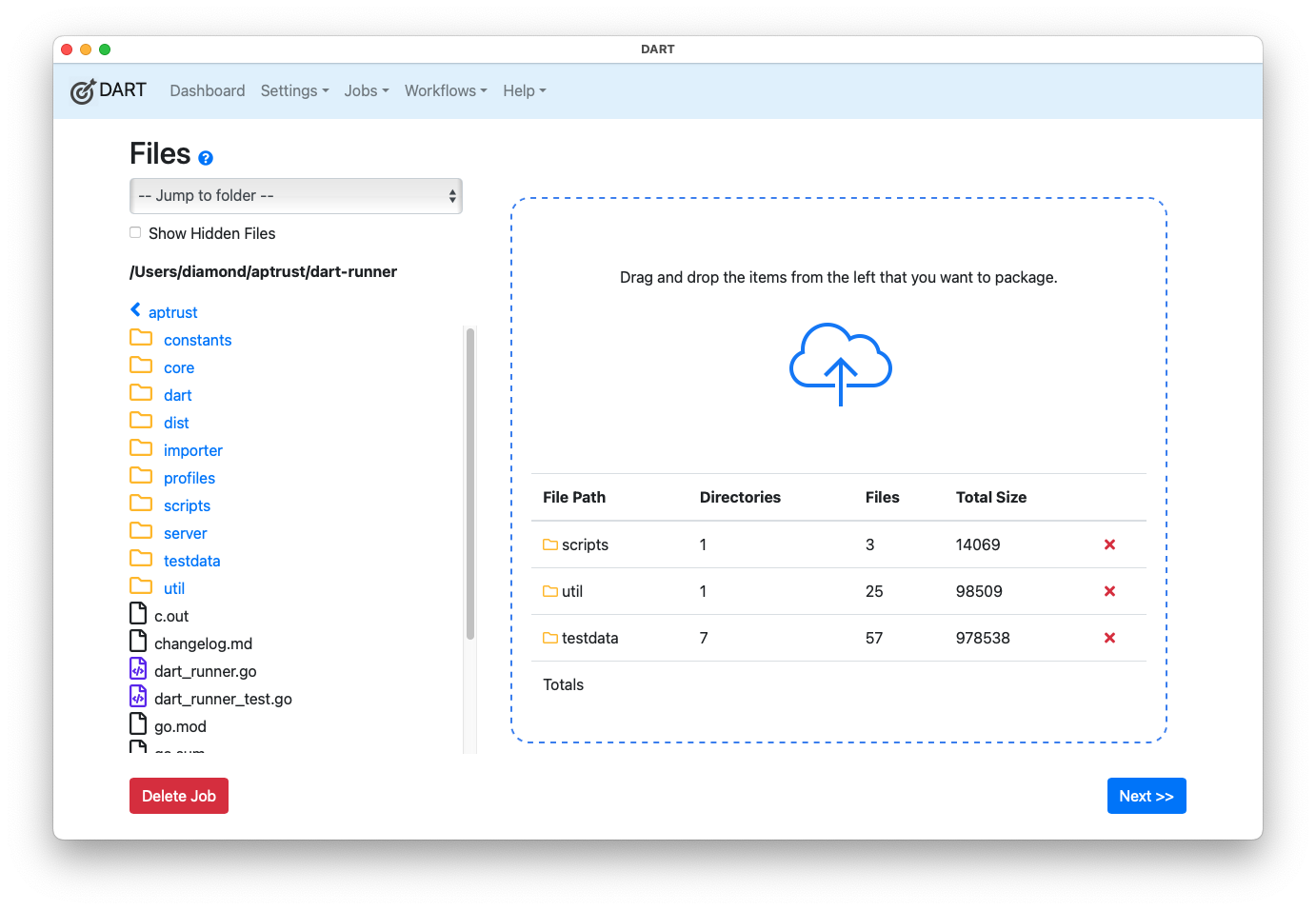This screenshot has height=910, width=1316.
Task: Remove util row with red X
Action: click(1109, 591)
